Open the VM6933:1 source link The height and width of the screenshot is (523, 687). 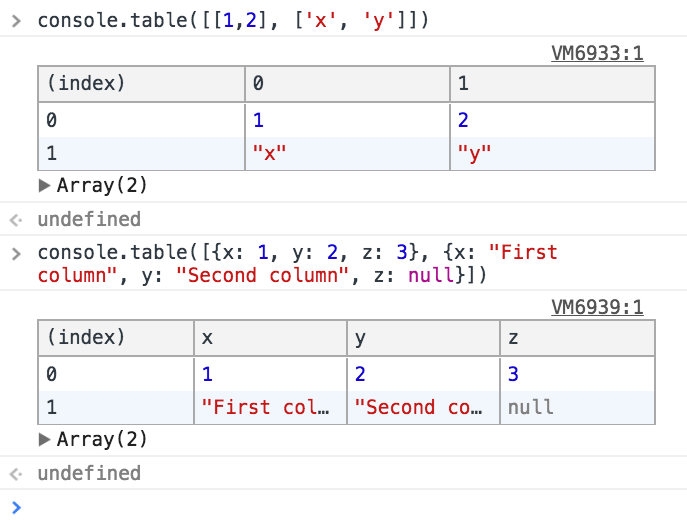(x=597, y=53)
